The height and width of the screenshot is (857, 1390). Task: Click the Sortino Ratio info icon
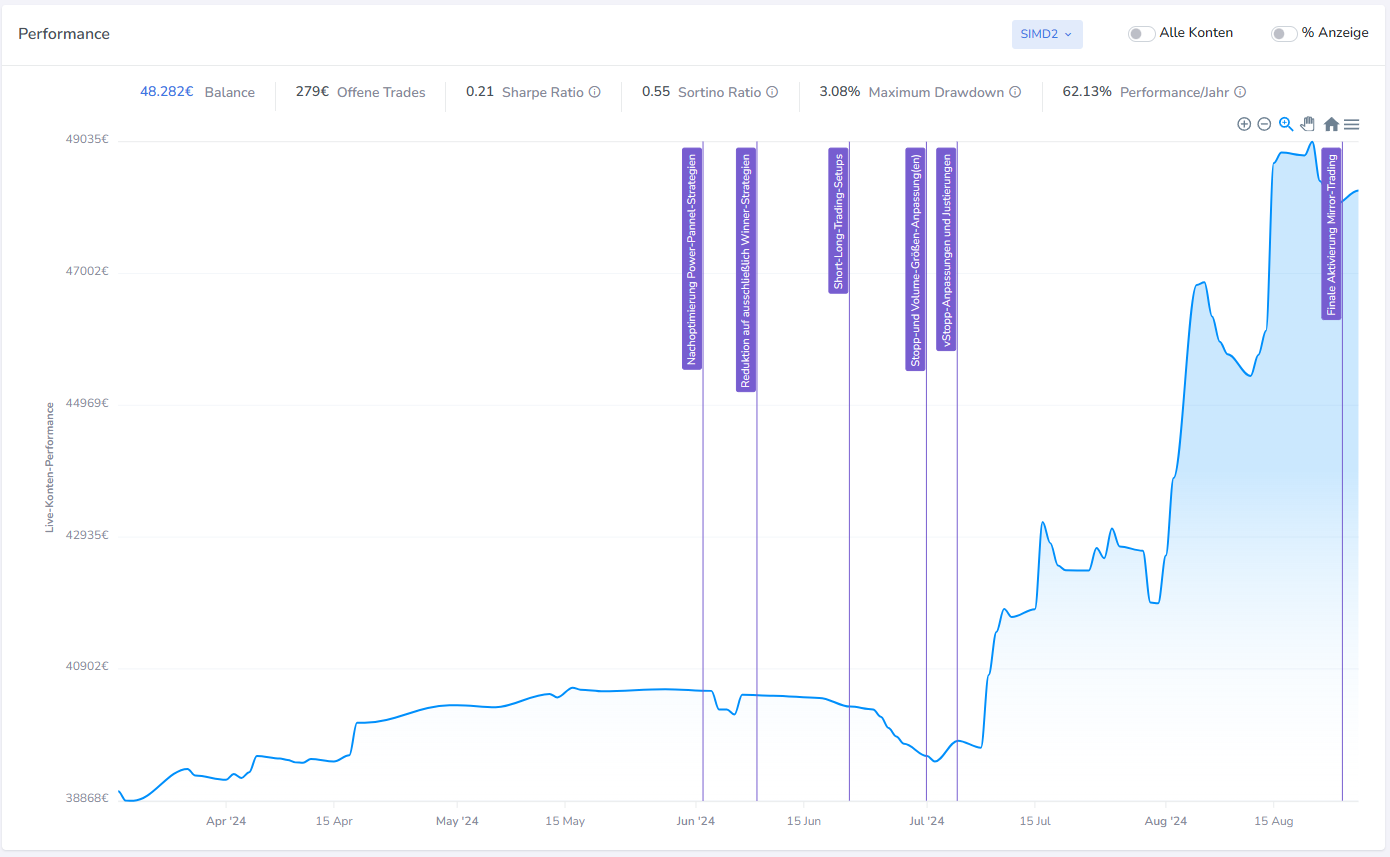[x=772, y=92]
